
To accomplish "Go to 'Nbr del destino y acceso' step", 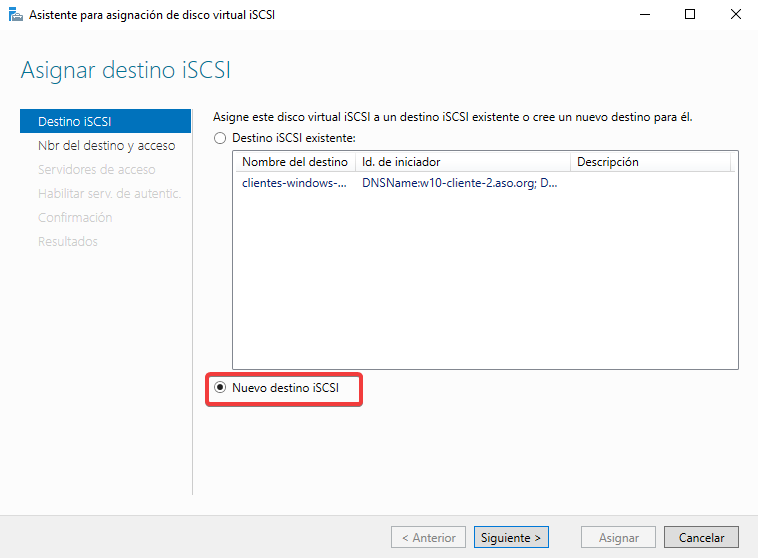I will (x=105, y=145).
